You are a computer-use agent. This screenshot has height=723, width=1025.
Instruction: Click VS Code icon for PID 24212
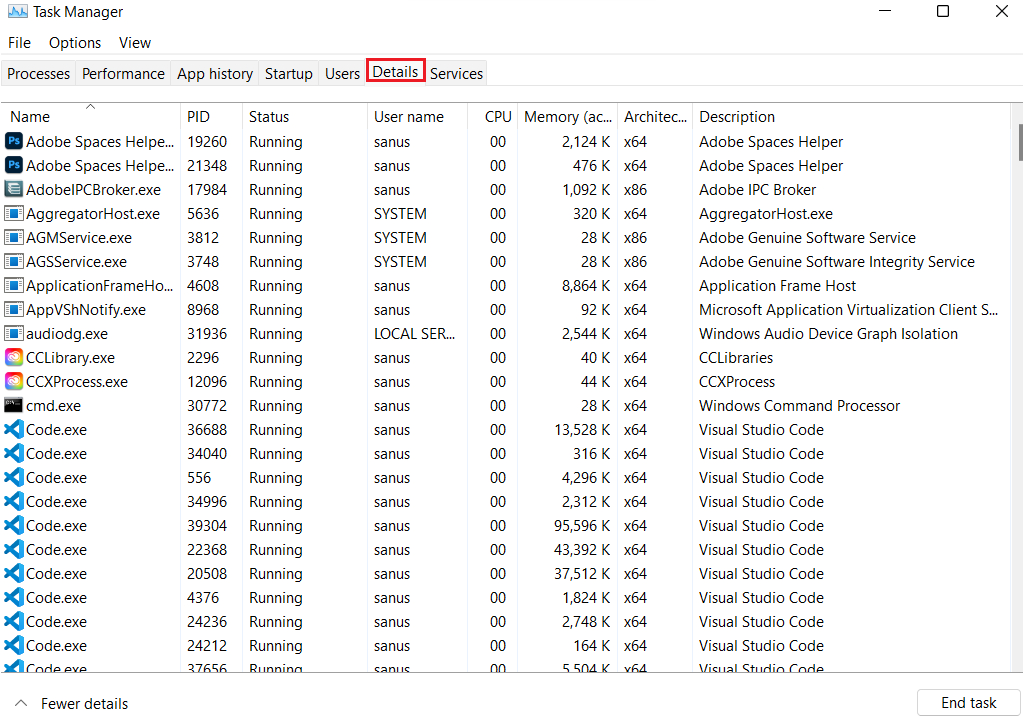[14, 645]
